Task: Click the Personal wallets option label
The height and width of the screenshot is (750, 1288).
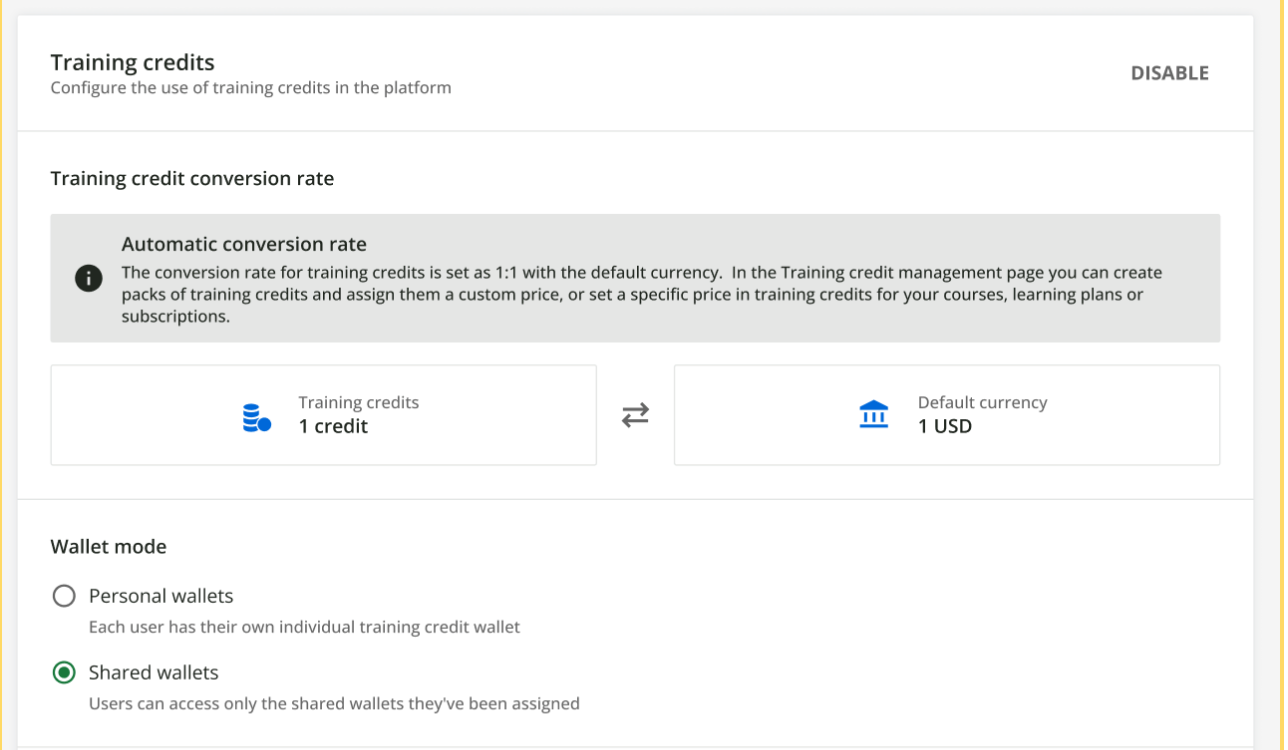Action: [x=161, y=596]
